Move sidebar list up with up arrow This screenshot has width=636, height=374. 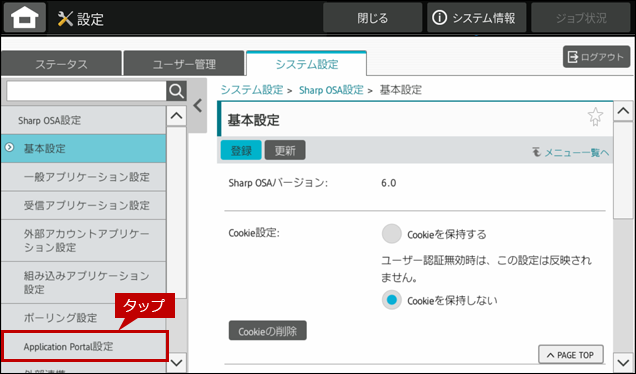176,116
